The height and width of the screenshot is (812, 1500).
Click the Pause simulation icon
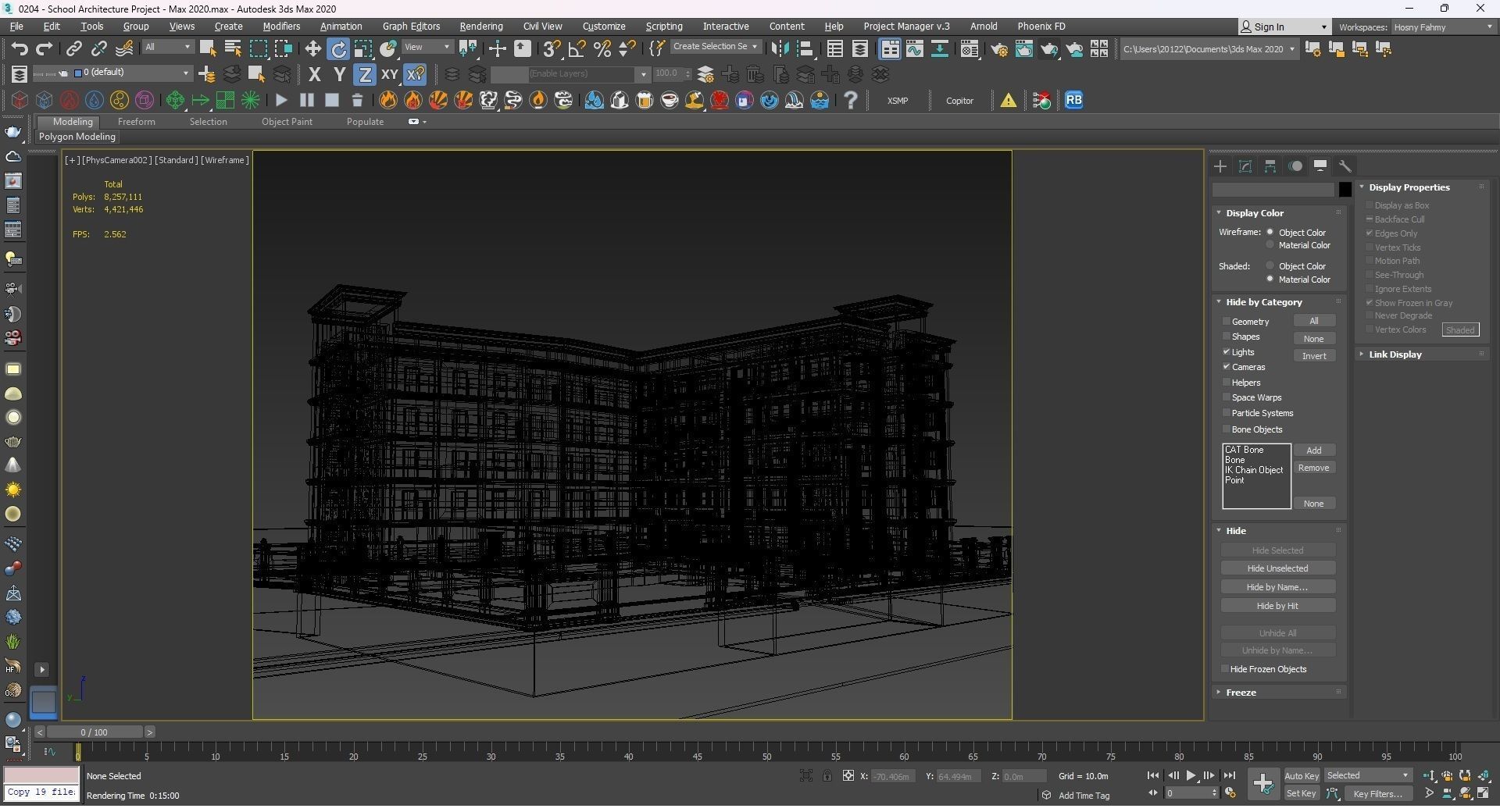(306, 100)
